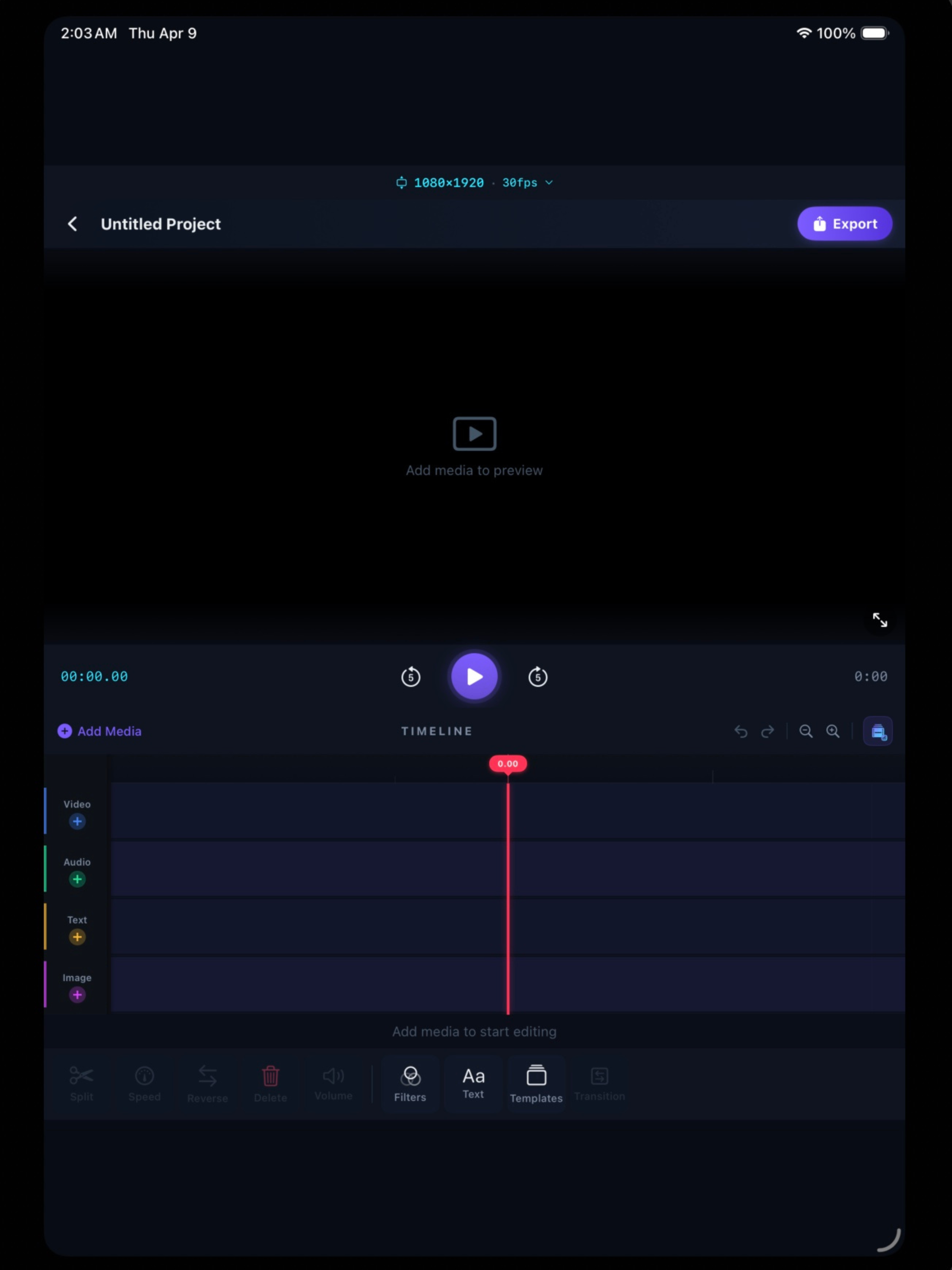Click the preview placeholder play icon
Viewport: 952px width, 1270px height.
click(474, 433)
